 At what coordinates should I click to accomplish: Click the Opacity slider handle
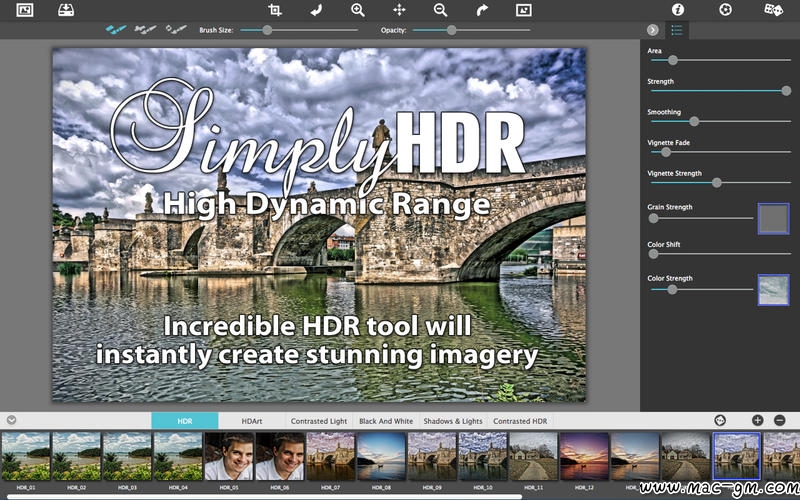coord(452,30)
